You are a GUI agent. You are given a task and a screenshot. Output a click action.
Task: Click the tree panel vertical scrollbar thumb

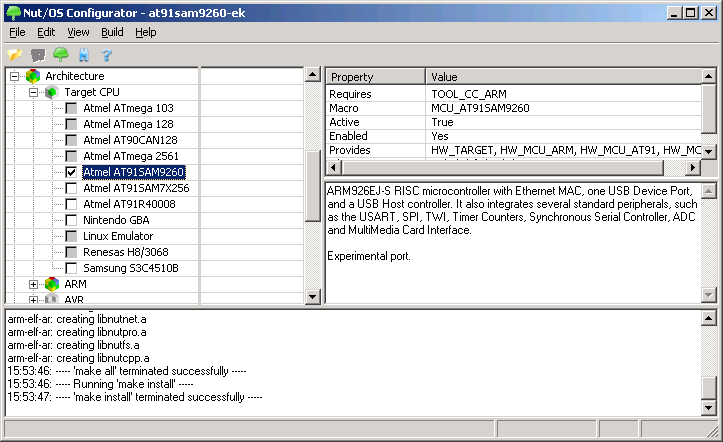coord(313,185)
